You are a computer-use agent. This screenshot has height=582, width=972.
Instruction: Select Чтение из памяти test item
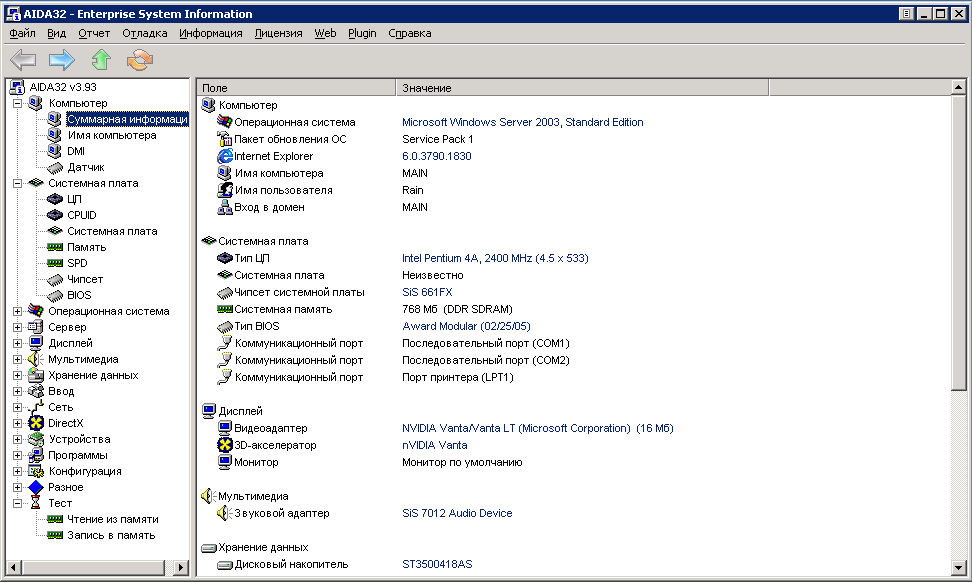pos(112,519)
